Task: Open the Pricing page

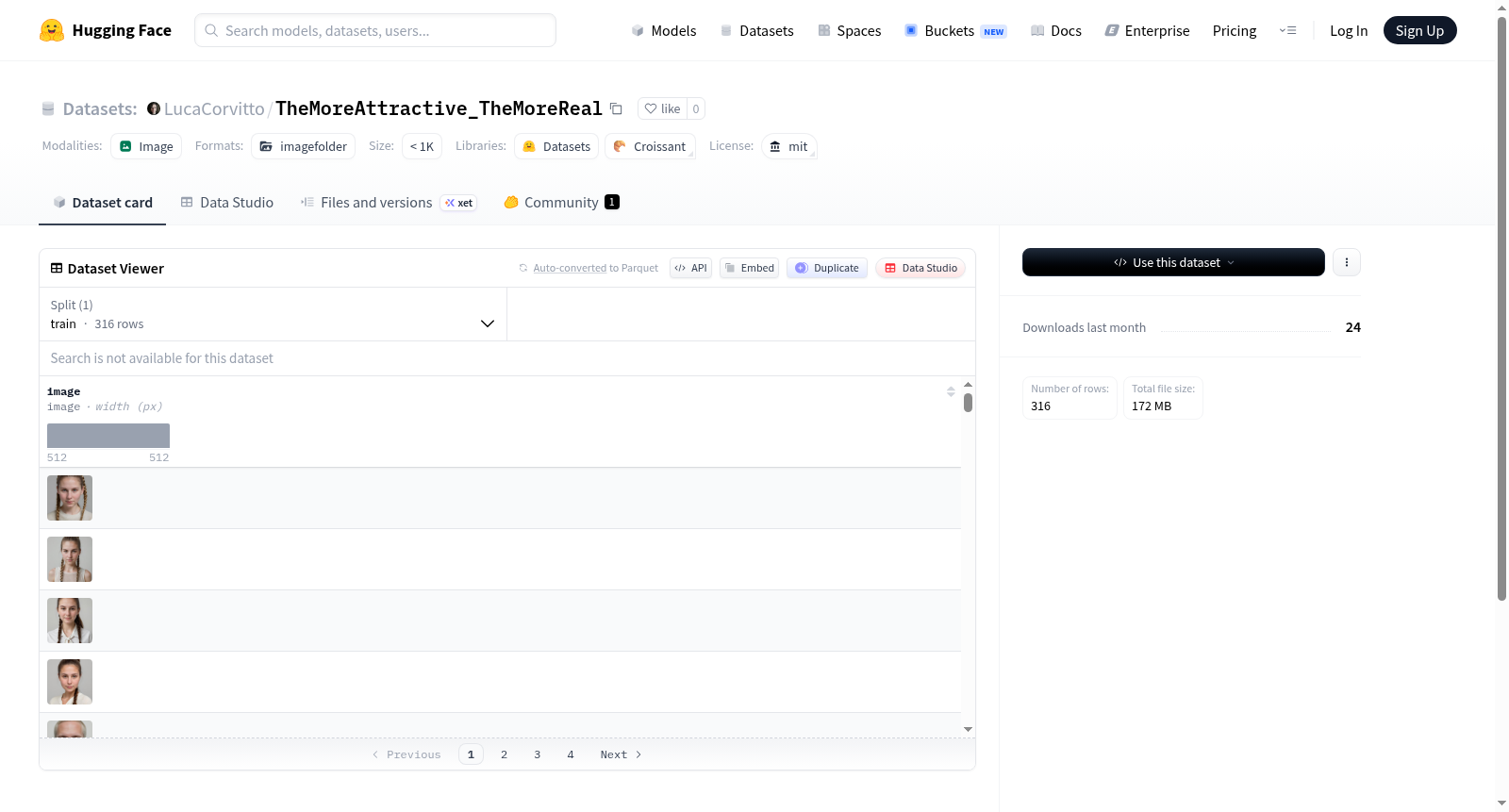Action: 1235,30
